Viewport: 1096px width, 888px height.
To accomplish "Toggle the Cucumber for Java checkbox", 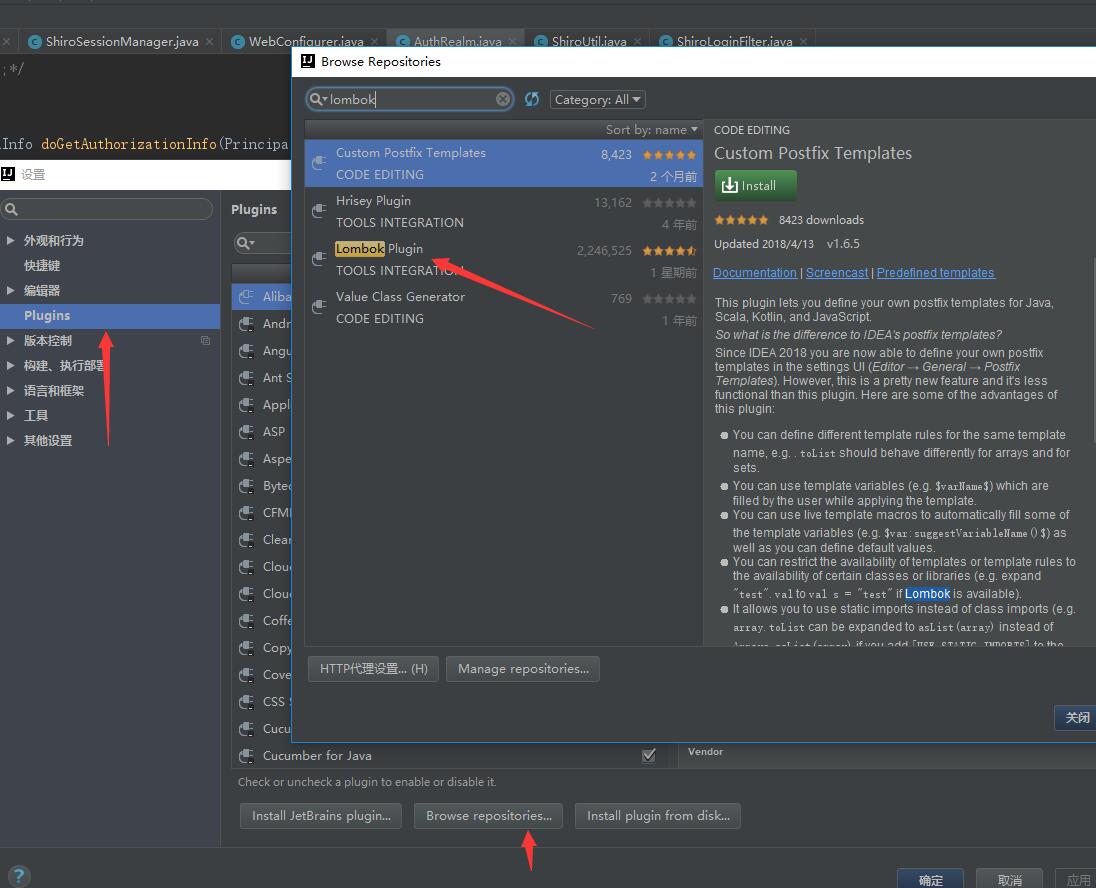I will (649, 756).
